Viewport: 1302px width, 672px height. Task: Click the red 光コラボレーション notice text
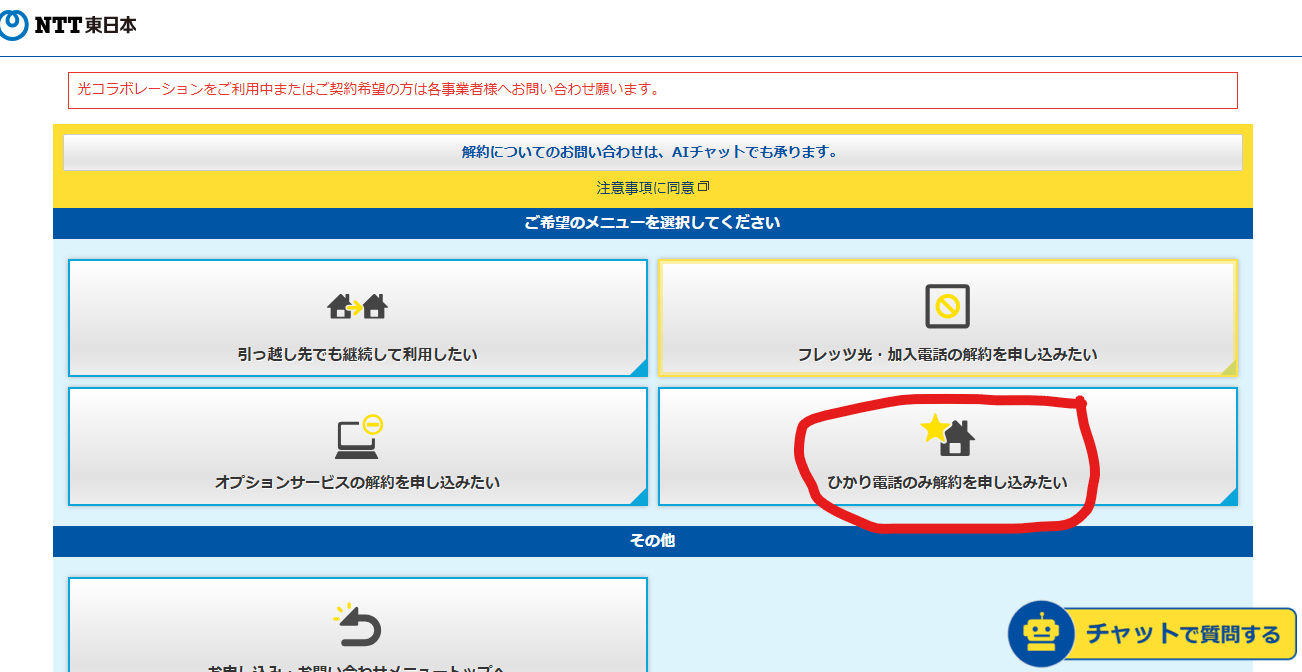[370, 89]
